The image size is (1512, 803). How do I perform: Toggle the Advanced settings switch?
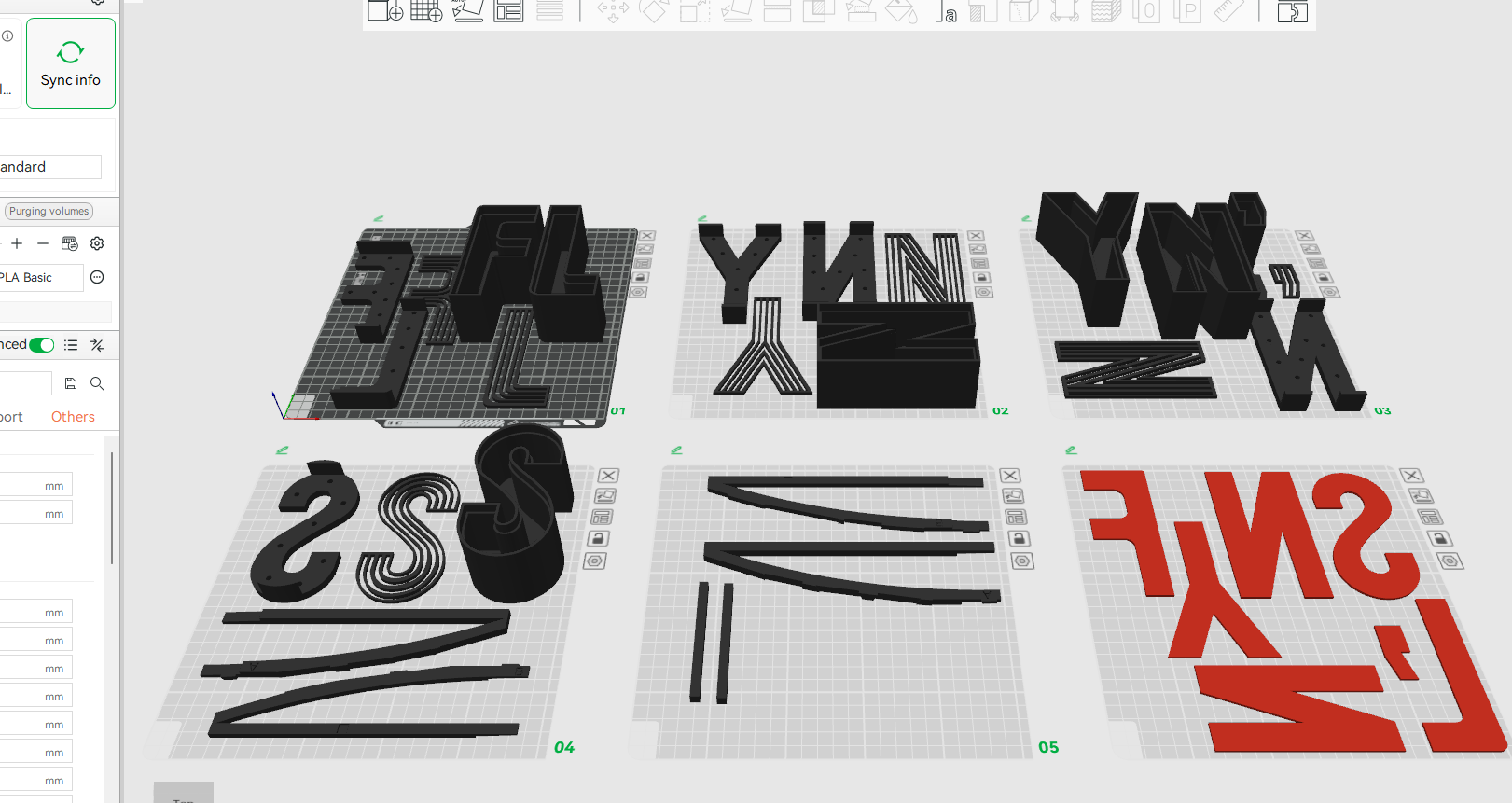pyautogui.click(x=42, y=345)
